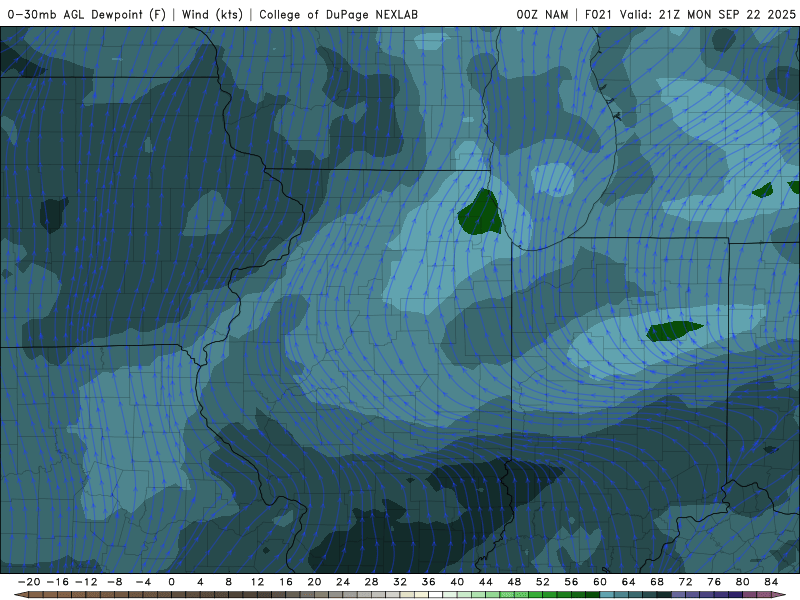Image resolution: width=800 pixels, height=600 pixels.
Task: Click the 52 value on the legend
Action: [543, 582]
